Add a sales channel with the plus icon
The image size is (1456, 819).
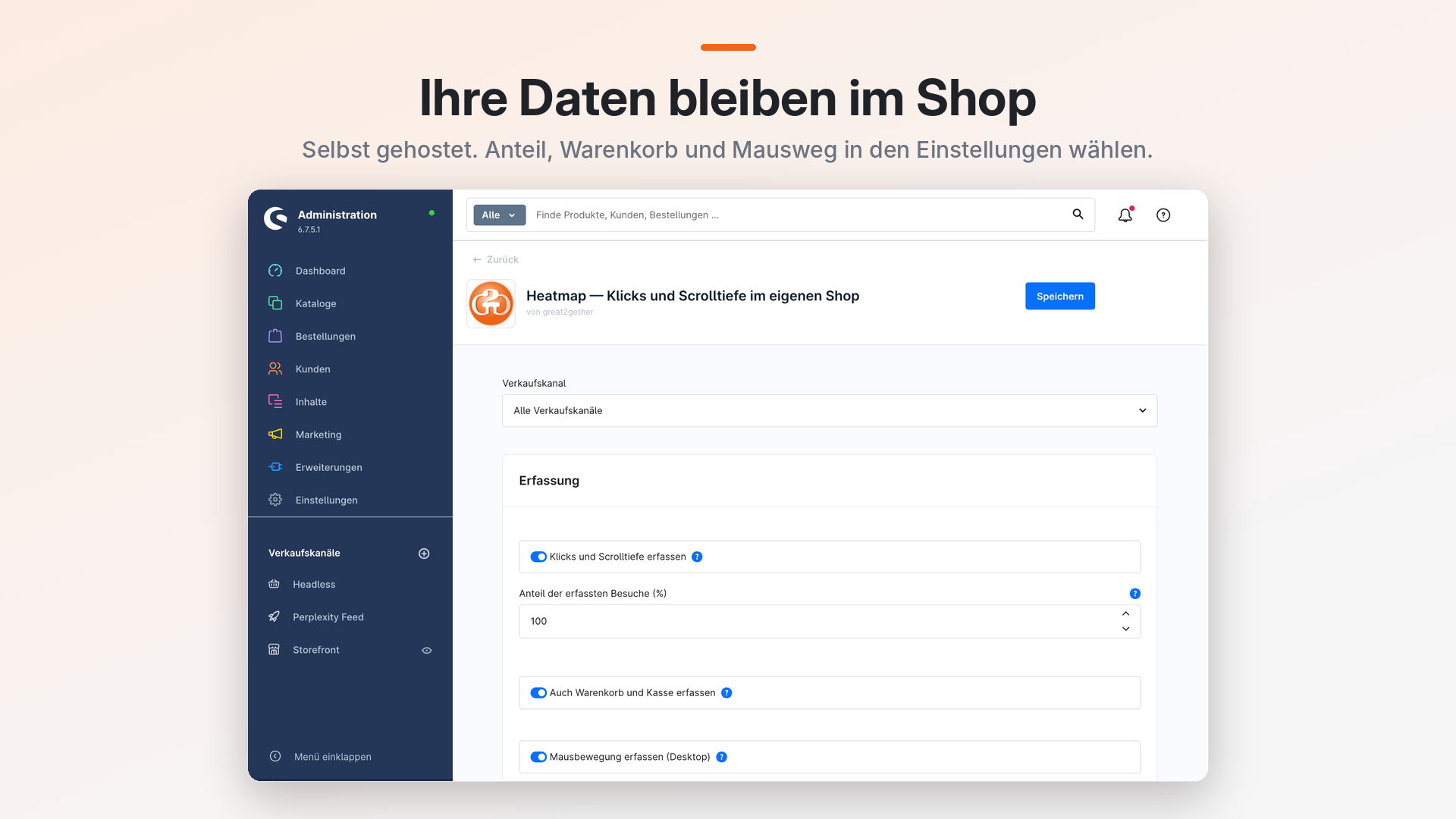pyautogui.click(x=424, y=554)
